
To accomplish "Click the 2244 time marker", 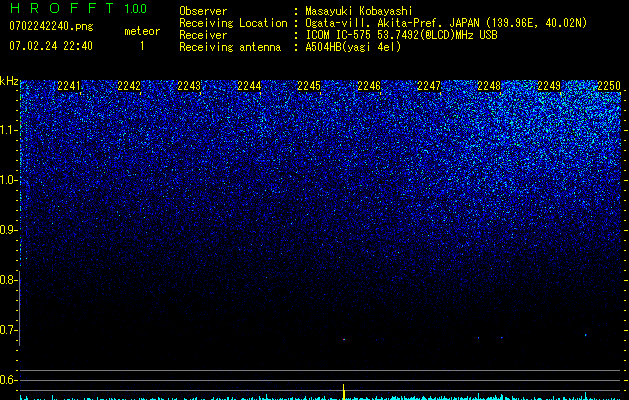I will point(249,86).
